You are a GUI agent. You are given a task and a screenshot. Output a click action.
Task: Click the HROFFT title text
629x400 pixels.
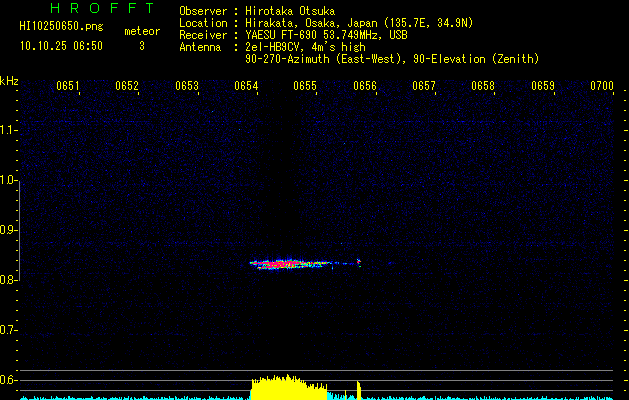(x=102, y=8)
